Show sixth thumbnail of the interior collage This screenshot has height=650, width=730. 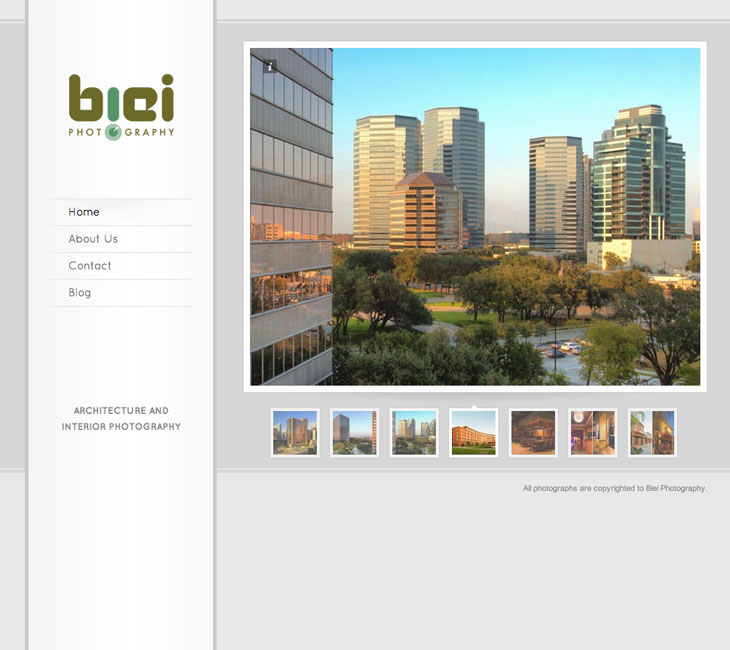[593, 433]
